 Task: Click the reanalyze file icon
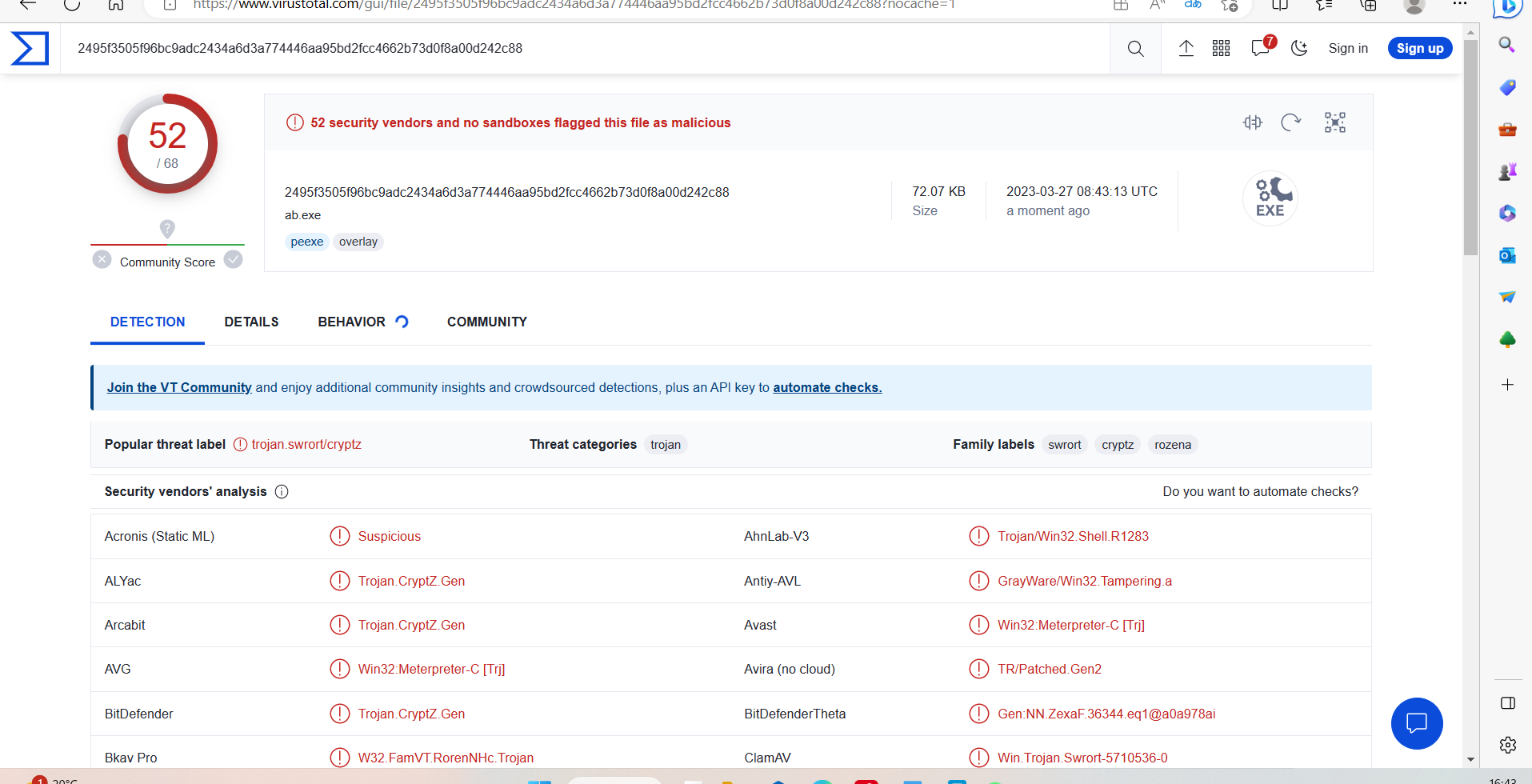tap(1291, 122)
